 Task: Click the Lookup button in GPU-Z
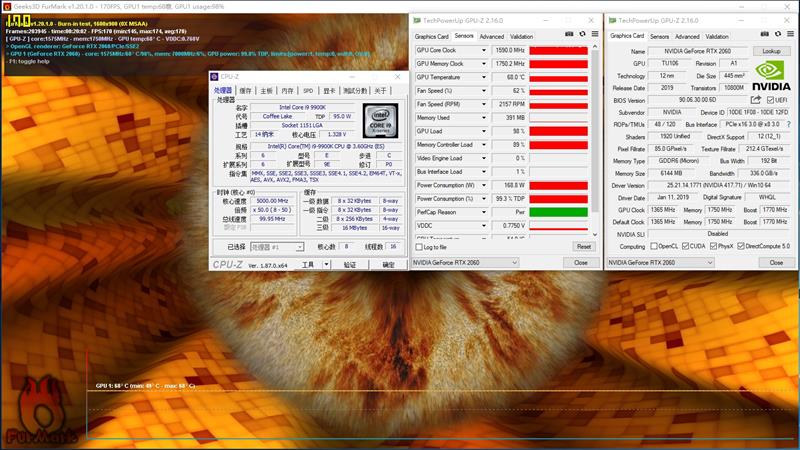[771, 51]
